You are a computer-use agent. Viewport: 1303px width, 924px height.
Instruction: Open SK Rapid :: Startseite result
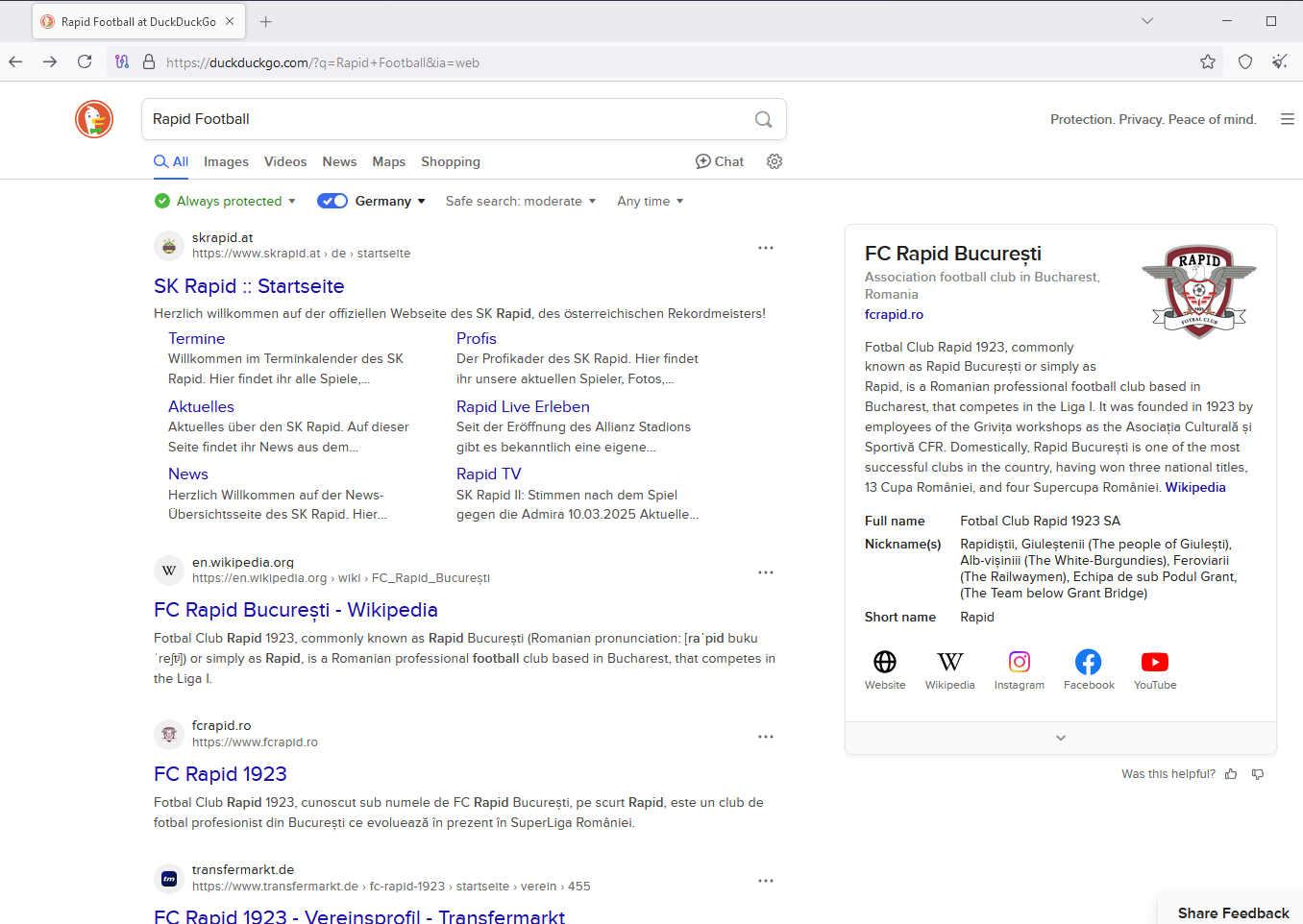tap(249, 286)
